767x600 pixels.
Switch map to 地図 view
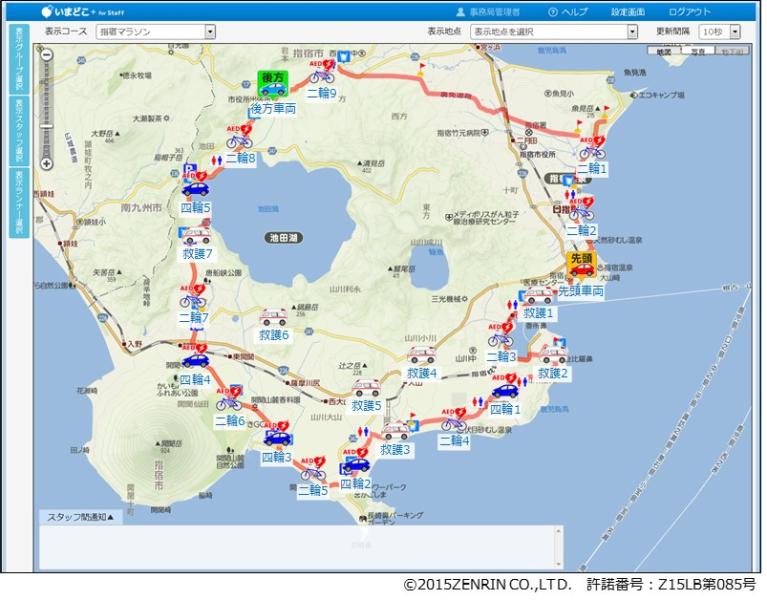point(664,51)
